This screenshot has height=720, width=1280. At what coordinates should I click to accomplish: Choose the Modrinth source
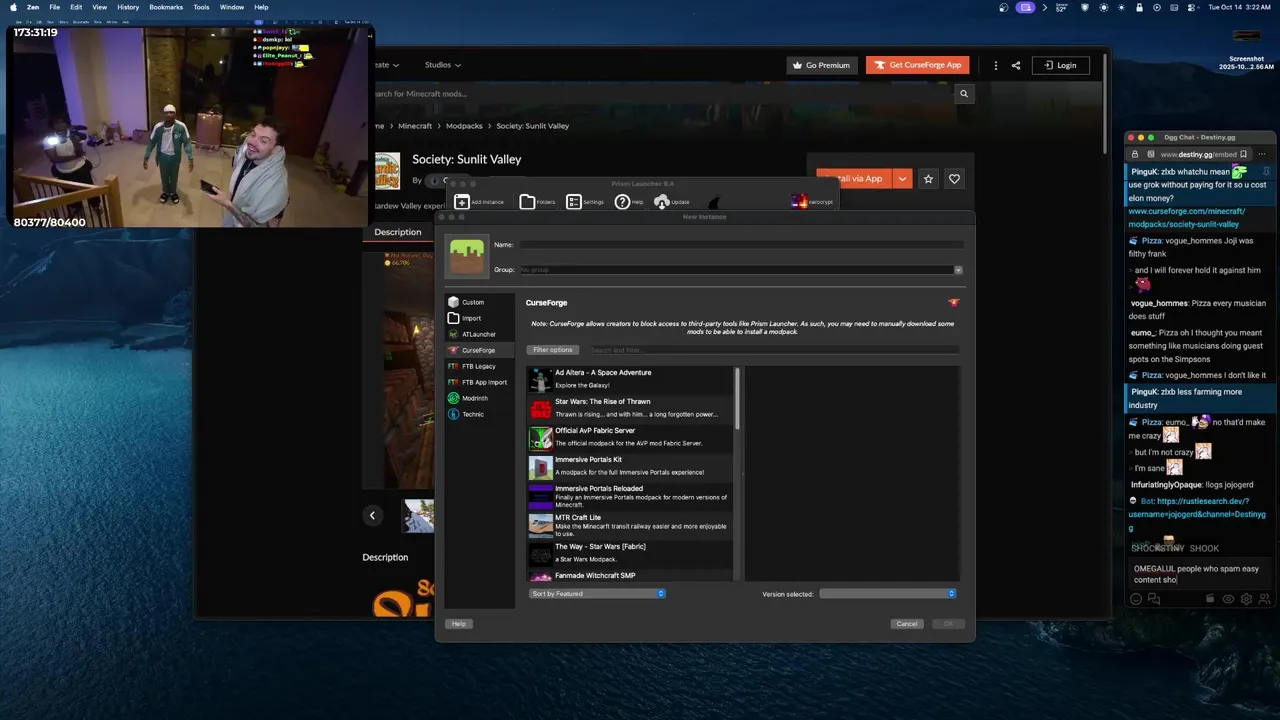pos(479,398)
